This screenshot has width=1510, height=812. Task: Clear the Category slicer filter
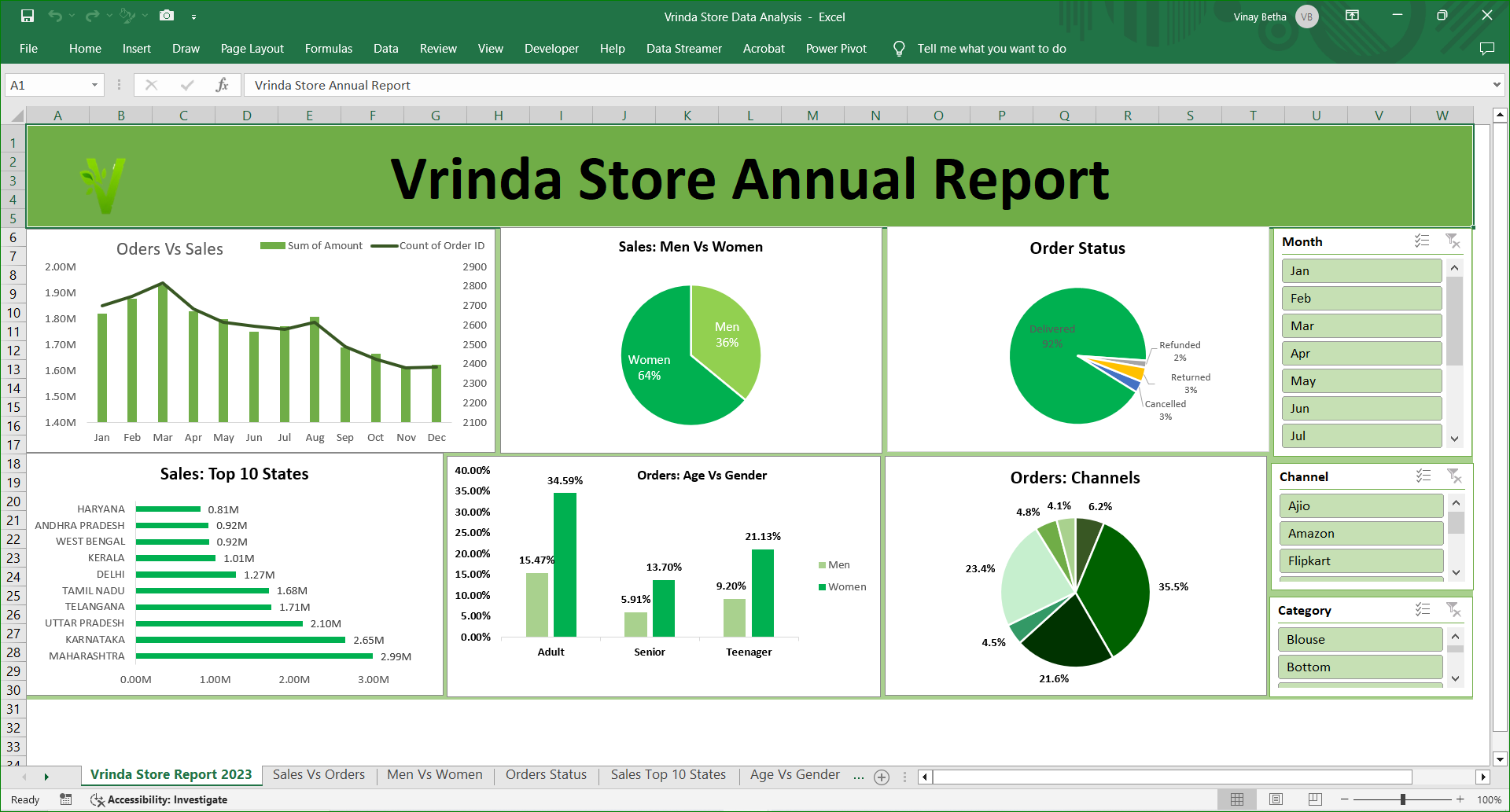(1453, 610)
